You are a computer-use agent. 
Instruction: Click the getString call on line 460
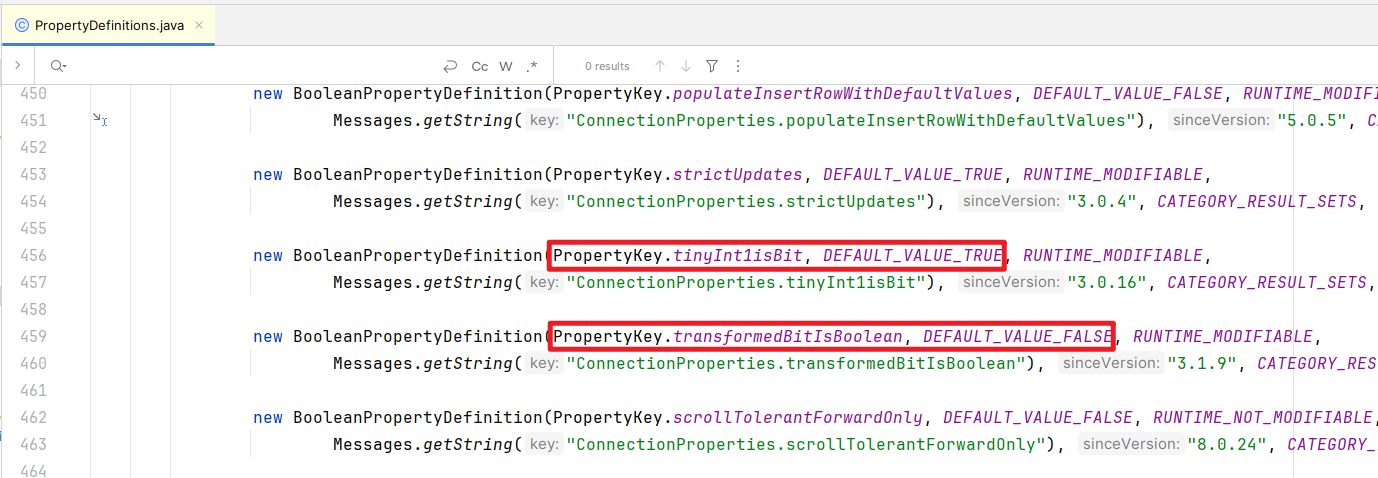468,363
